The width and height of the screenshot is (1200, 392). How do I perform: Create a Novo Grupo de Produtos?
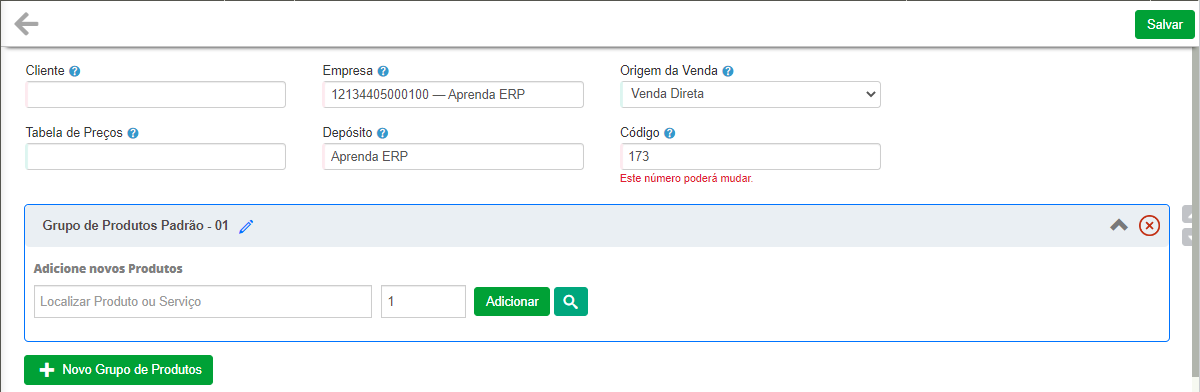click(118, 370)
